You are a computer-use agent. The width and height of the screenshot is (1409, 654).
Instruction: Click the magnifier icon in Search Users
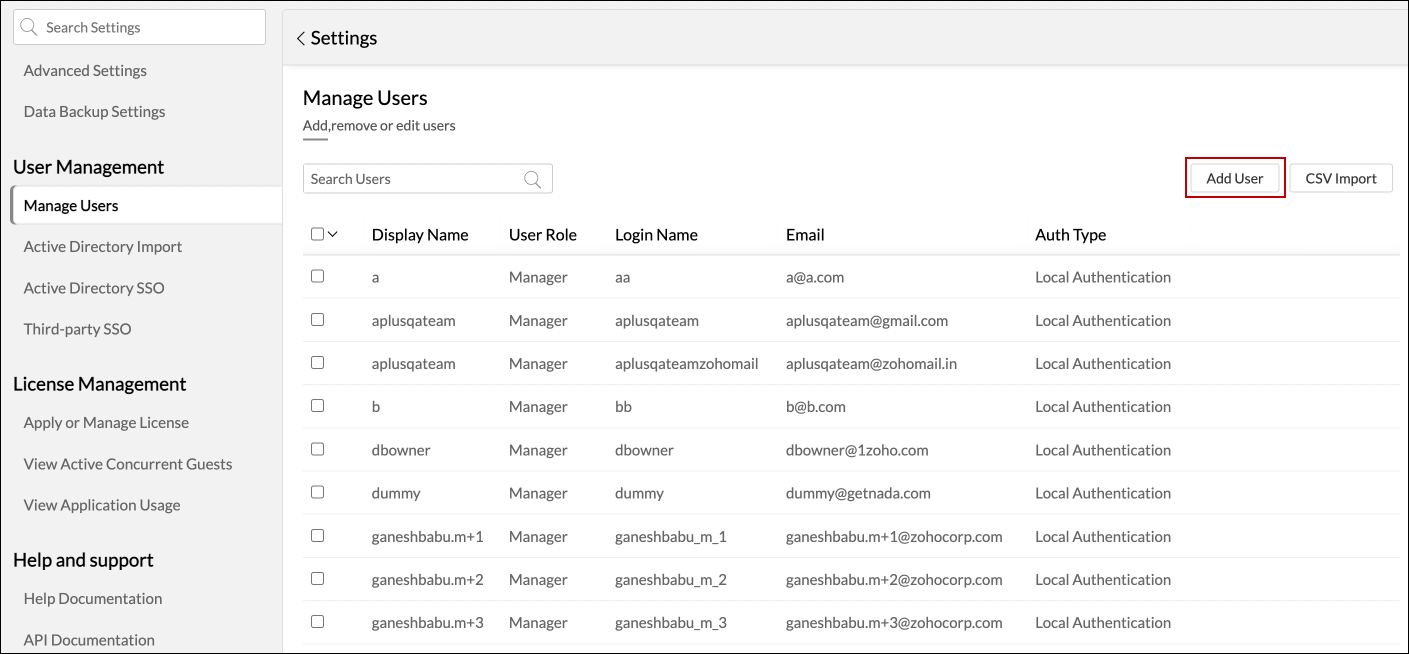click(532, 179)
